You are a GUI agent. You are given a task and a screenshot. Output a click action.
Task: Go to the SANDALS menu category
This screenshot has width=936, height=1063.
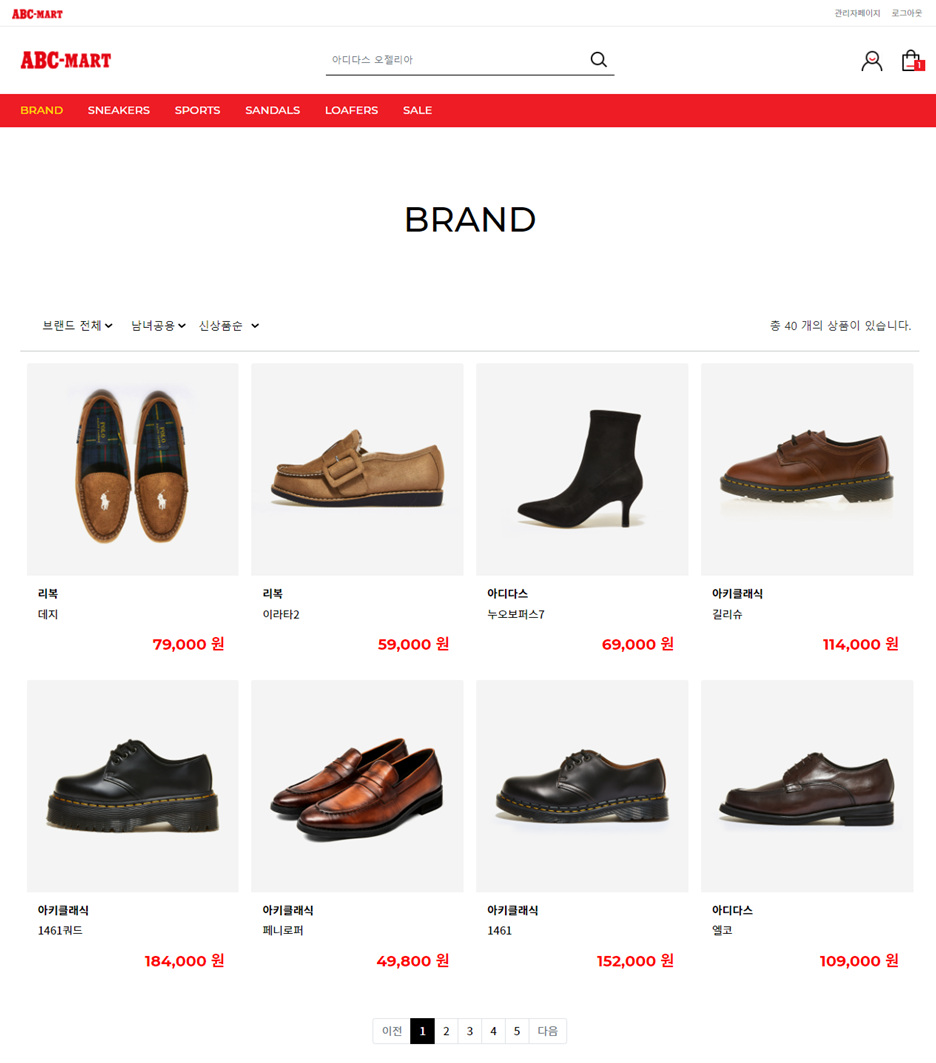click(x=272, y=110)
